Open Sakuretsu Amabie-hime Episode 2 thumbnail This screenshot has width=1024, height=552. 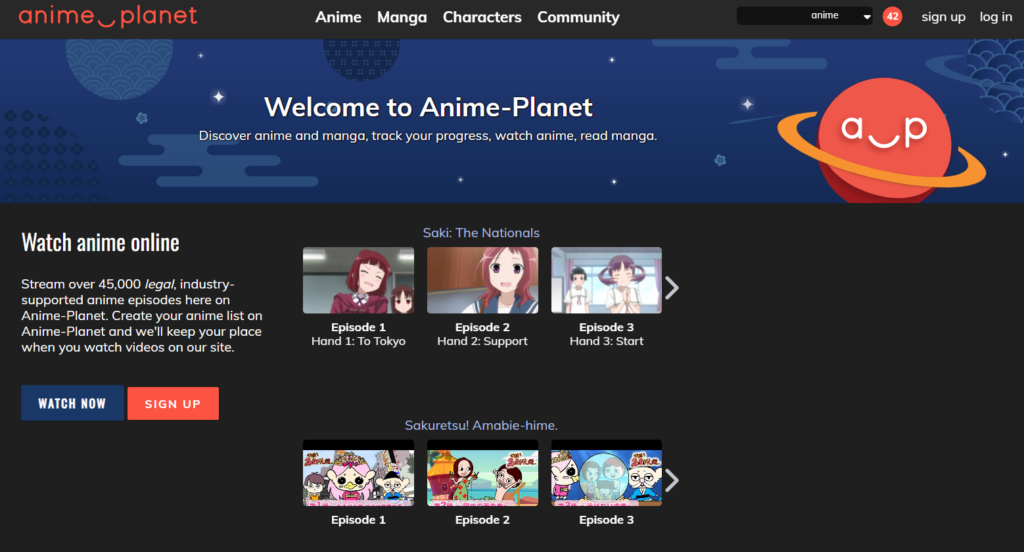(483, 473)
